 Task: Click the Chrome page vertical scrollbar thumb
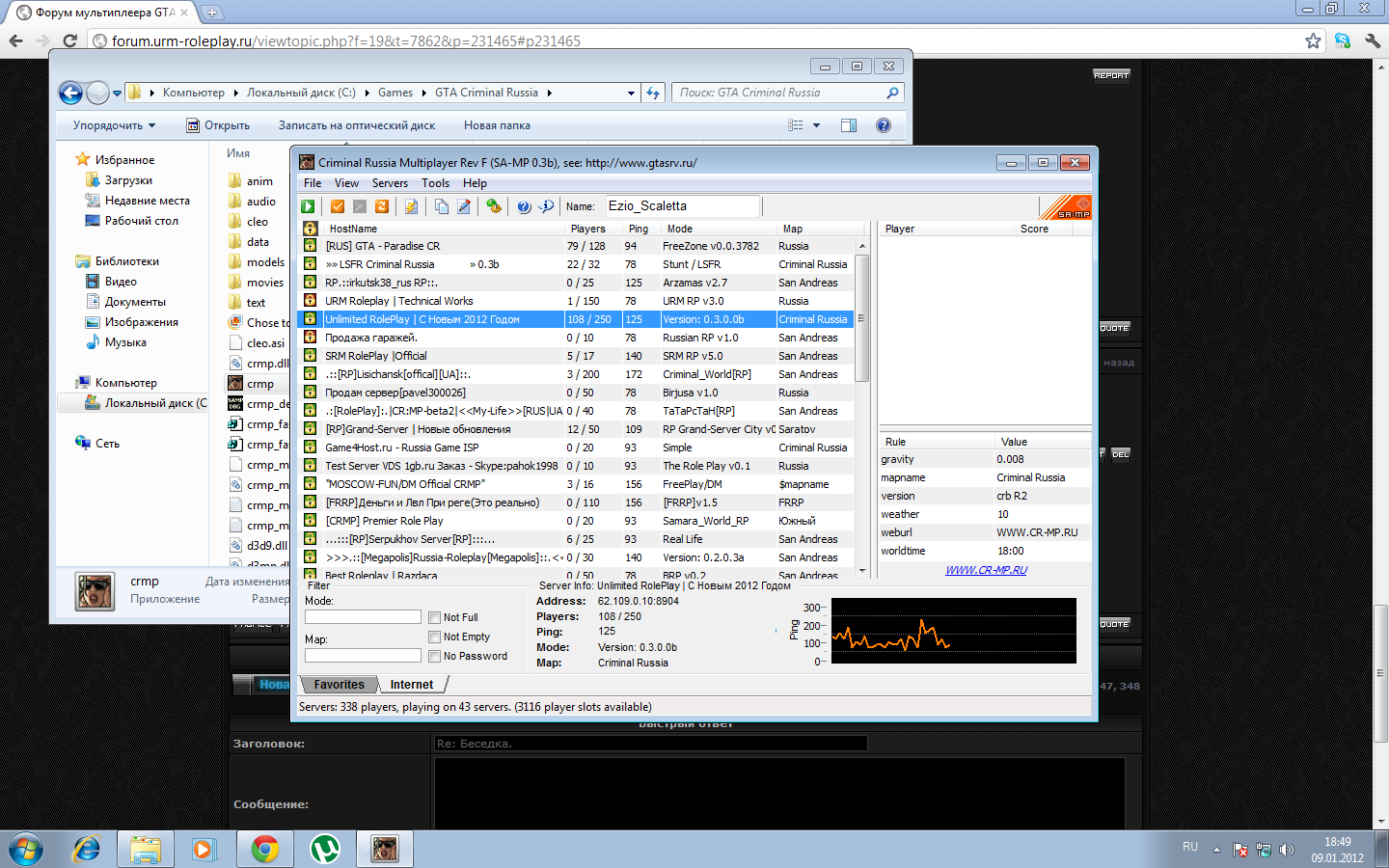pyautogui.click(x=1381, y=673)
